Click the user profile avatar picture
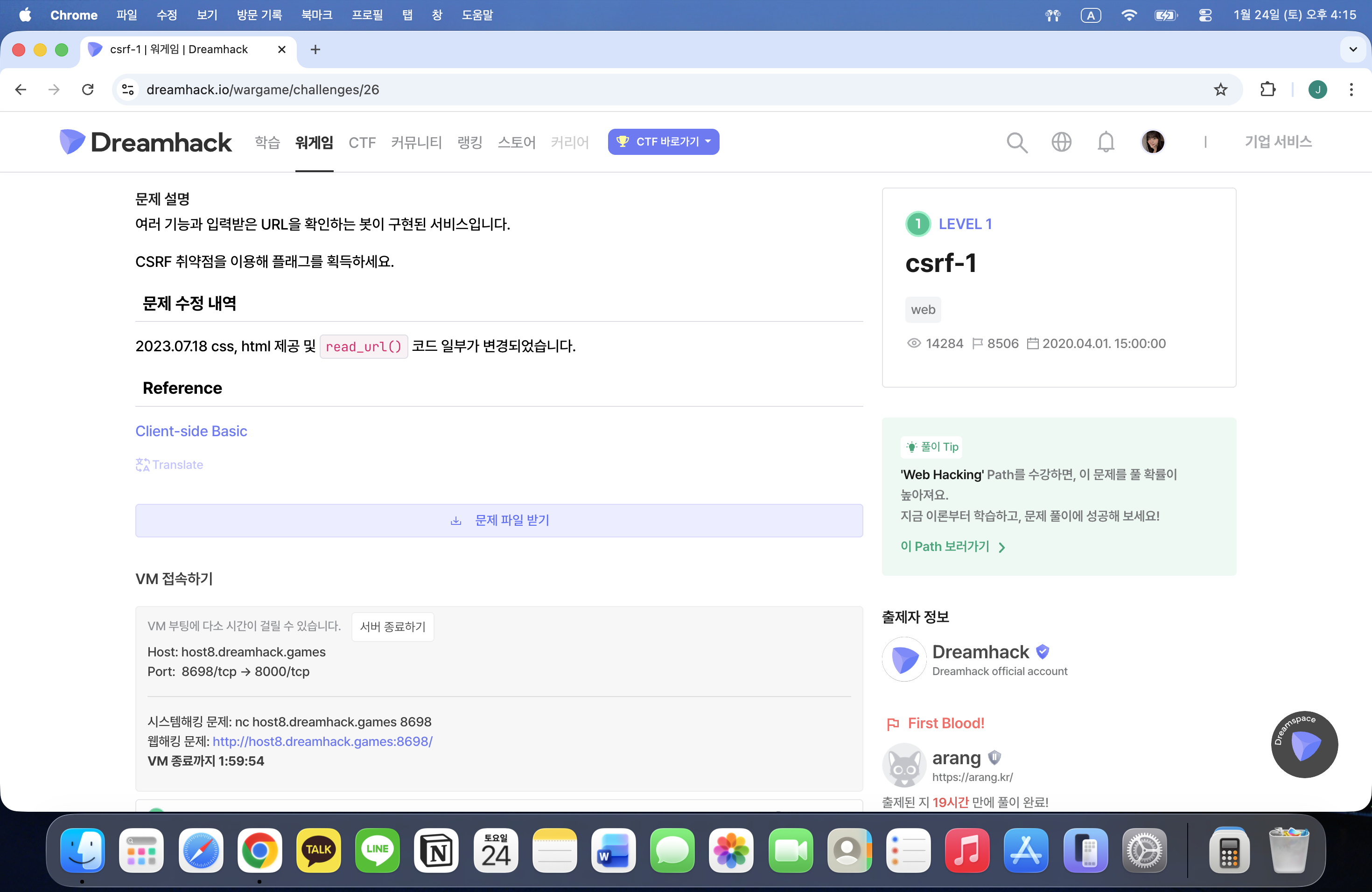This screenshot has height=892, width=1372. (x=1153, y=142)
